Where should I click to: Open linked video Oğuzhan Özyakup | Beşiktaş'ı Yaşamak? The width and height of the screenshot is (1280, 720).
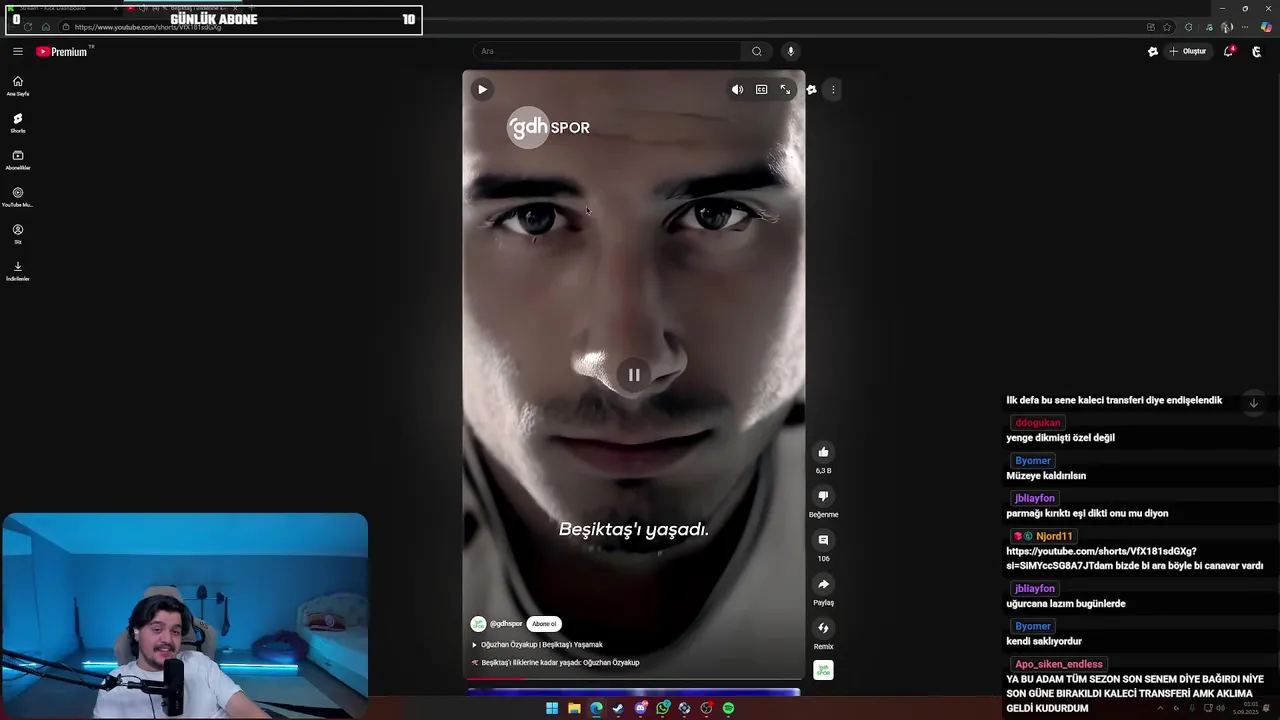coord(537,645)
